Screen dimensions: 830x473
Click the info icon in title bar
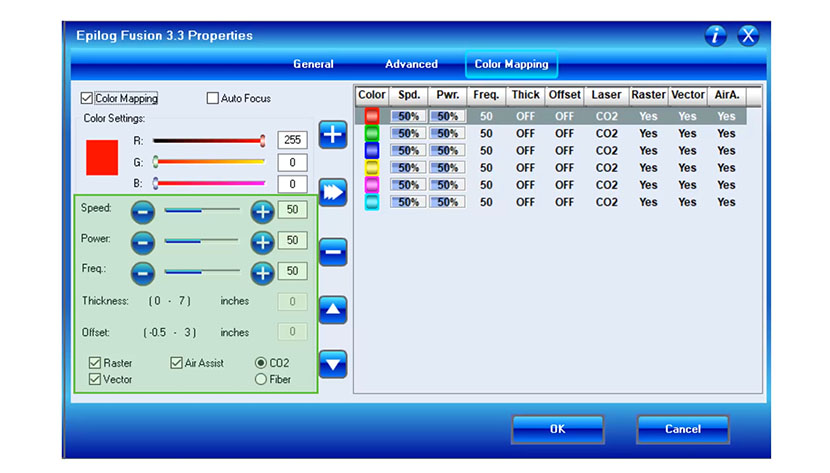716,36
